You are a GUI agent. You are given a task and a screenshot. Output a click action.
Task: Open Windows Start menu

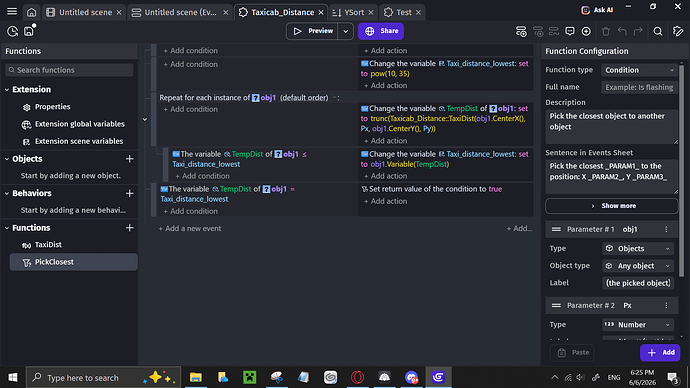13,377
